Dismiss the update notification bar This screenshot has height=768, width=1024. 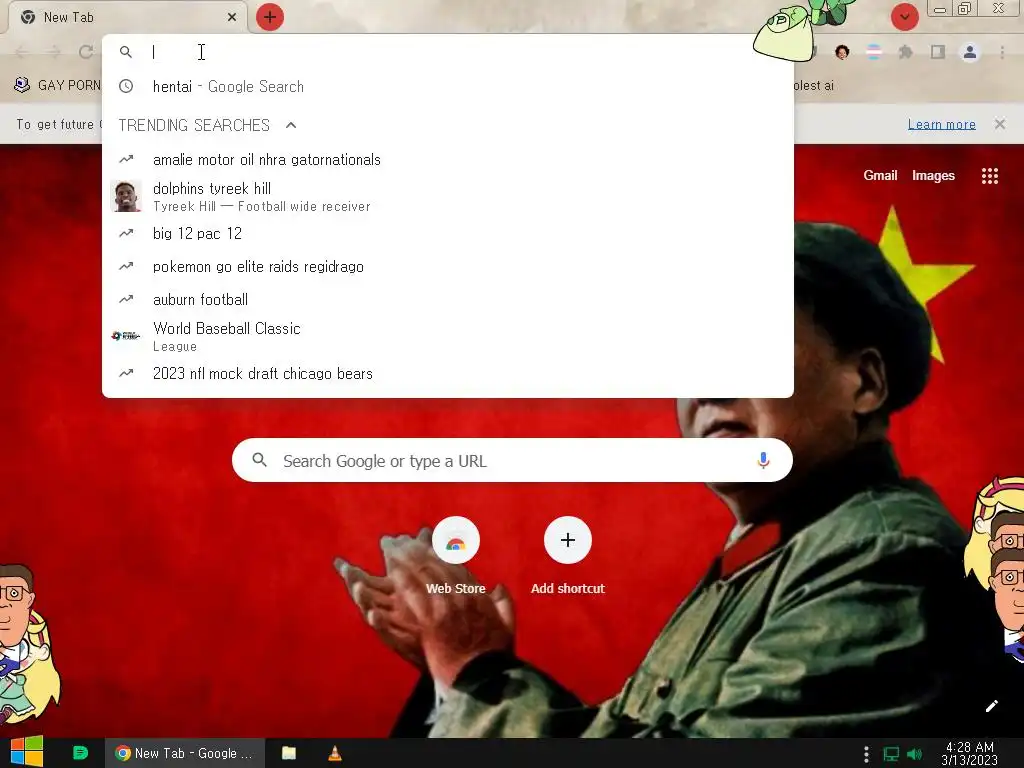(x=1000, y=124)
